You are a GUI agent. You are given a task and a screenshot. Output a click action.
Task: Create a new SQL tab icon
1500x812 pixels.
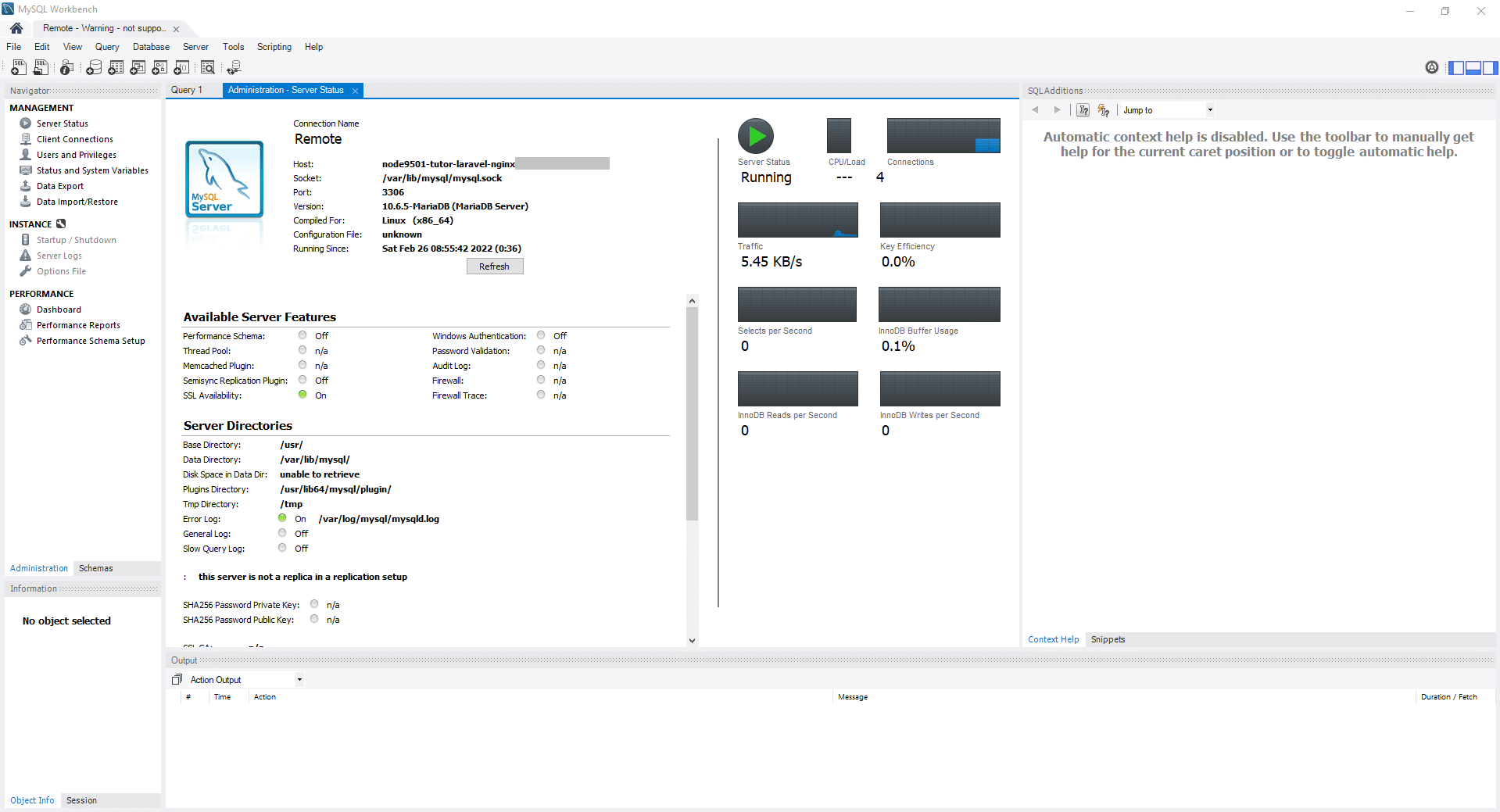[x=19, y=68]
